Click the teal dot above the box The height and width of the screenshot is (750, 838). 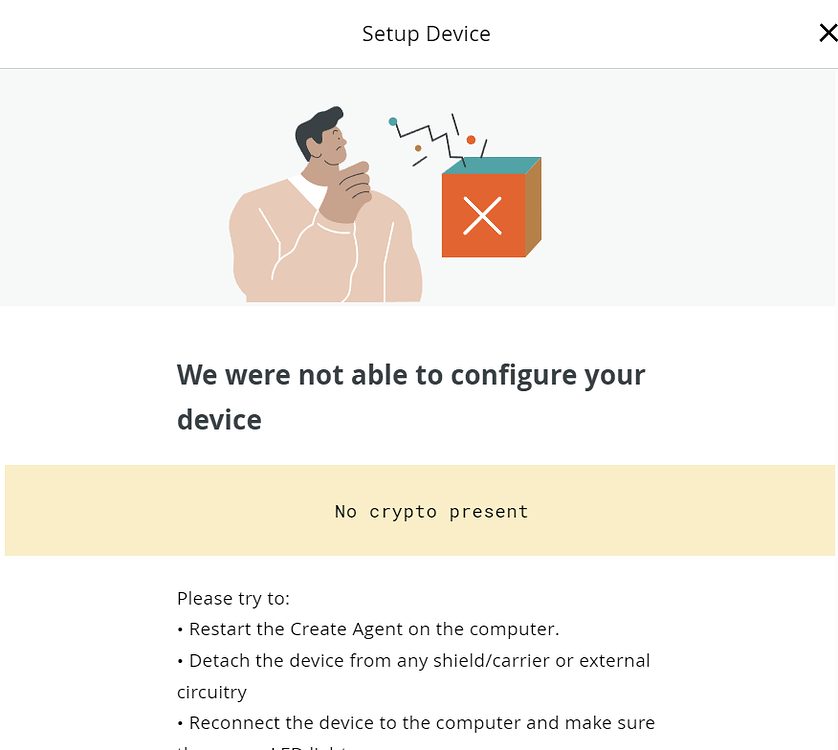pos(393,122)
